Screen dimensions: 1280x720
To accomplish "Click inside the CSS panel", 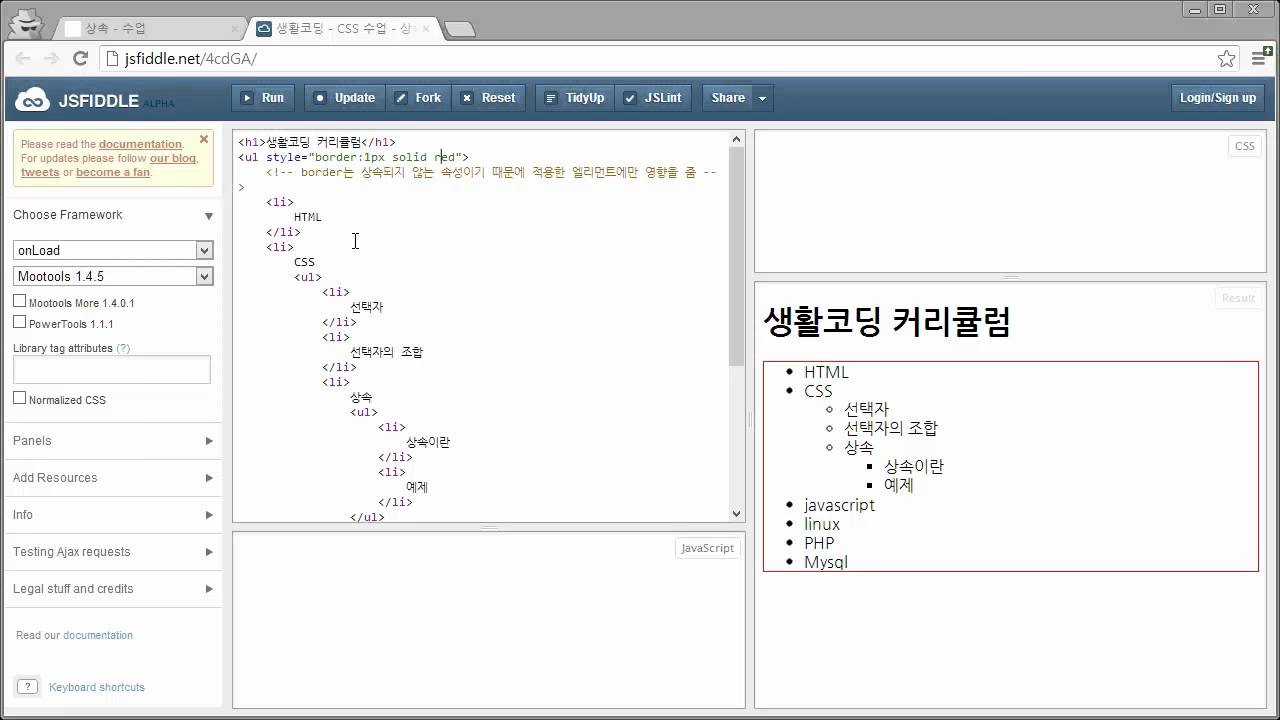I will [1010, 201].
